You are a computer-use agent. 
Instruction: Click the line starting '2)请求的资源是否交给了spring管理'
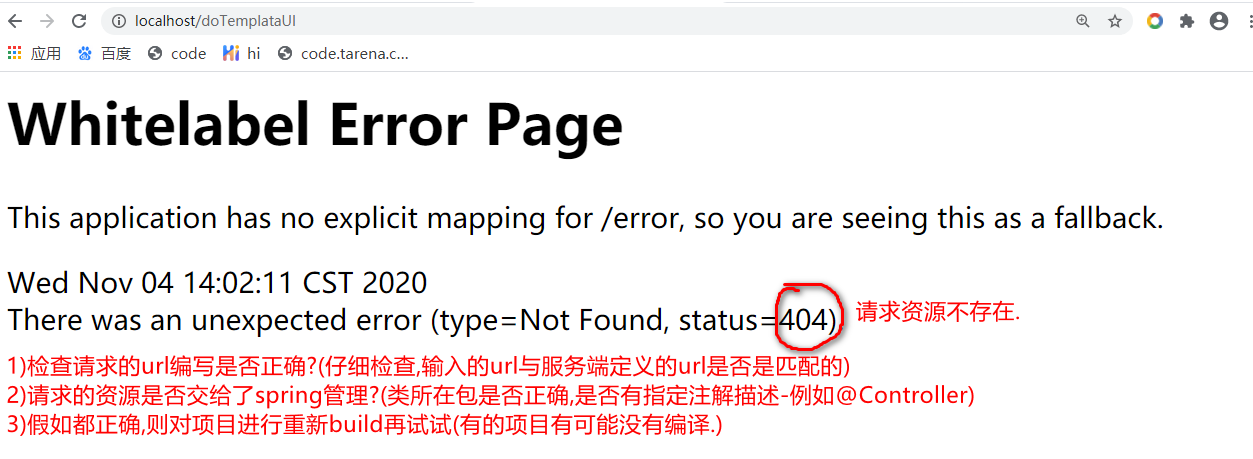(491, 395)
